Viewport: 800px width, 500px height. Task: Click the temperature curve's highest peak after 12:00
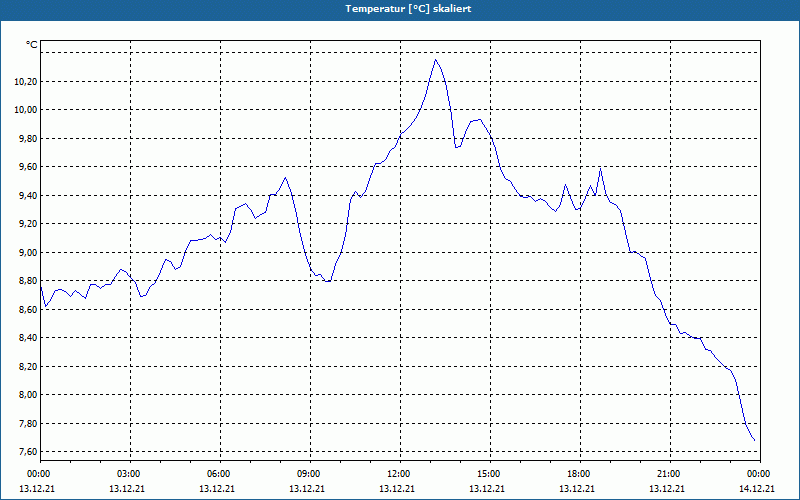pyautogui.click(x=435, y=60)
